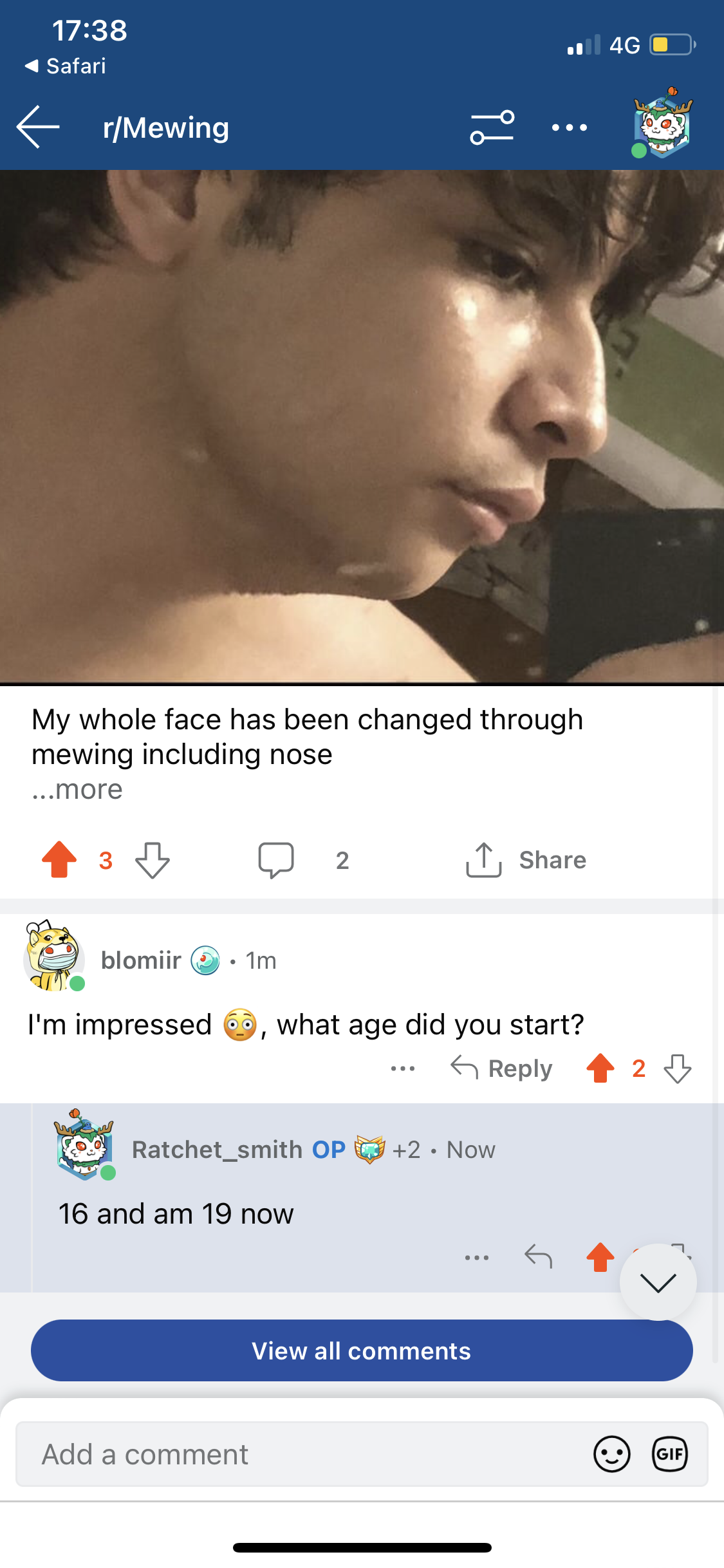Reply to Ratchet_smith's comment via arrow icon
Image resolution: width=724 pixels, height=1568 pixels.
pyautogui.click(x=539, y=1256)
